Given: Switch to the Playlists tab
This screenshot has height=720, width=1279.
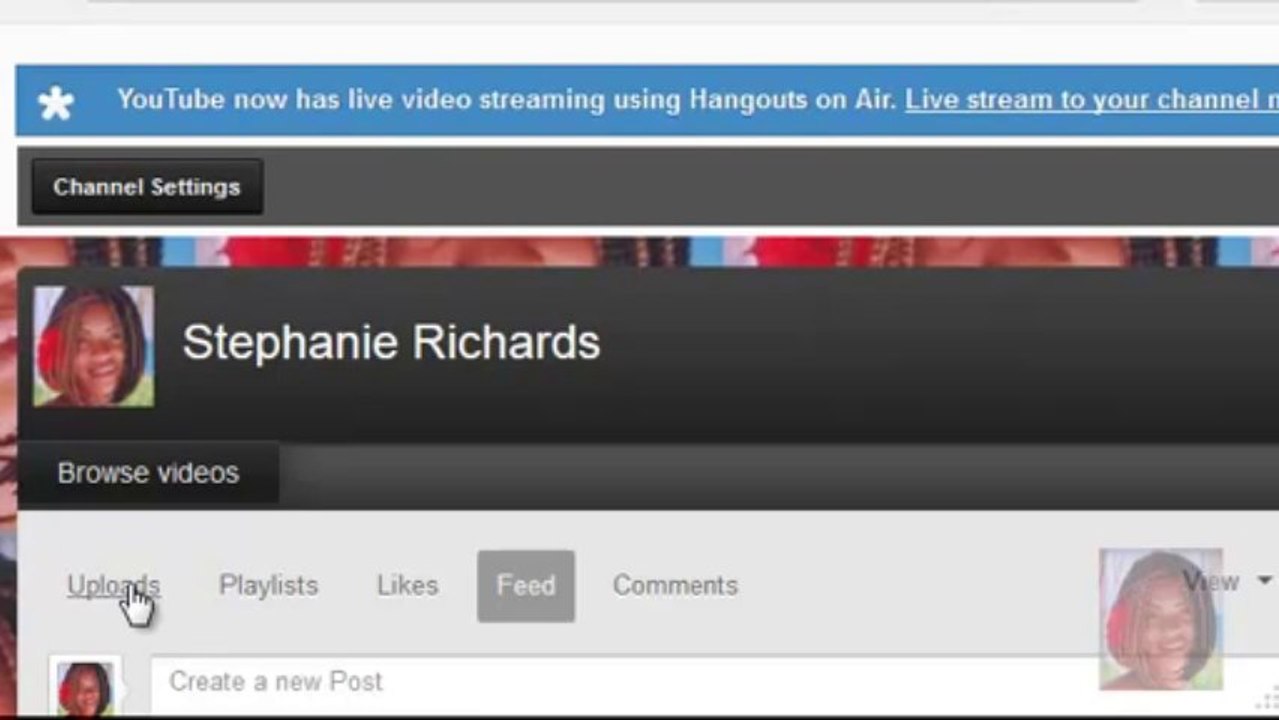Looking at the screenshot, I should tap(268, 585).
